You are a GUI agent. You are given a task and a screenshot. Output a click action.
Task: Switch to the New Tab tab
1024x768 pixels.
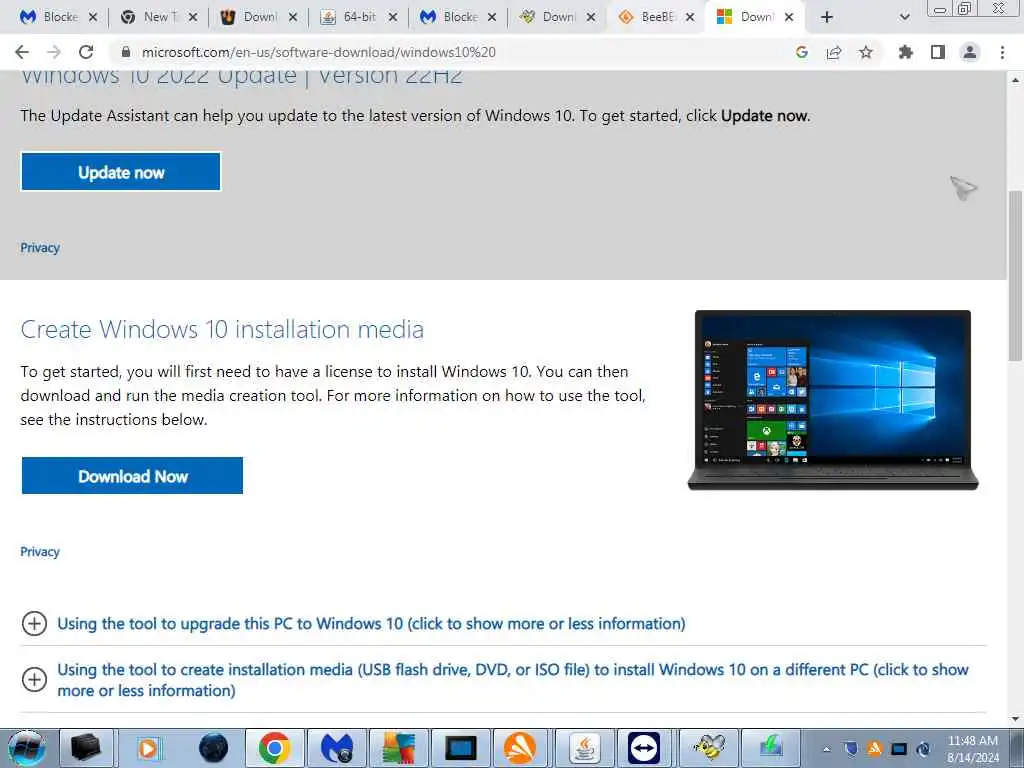click(x=151, y=17)
